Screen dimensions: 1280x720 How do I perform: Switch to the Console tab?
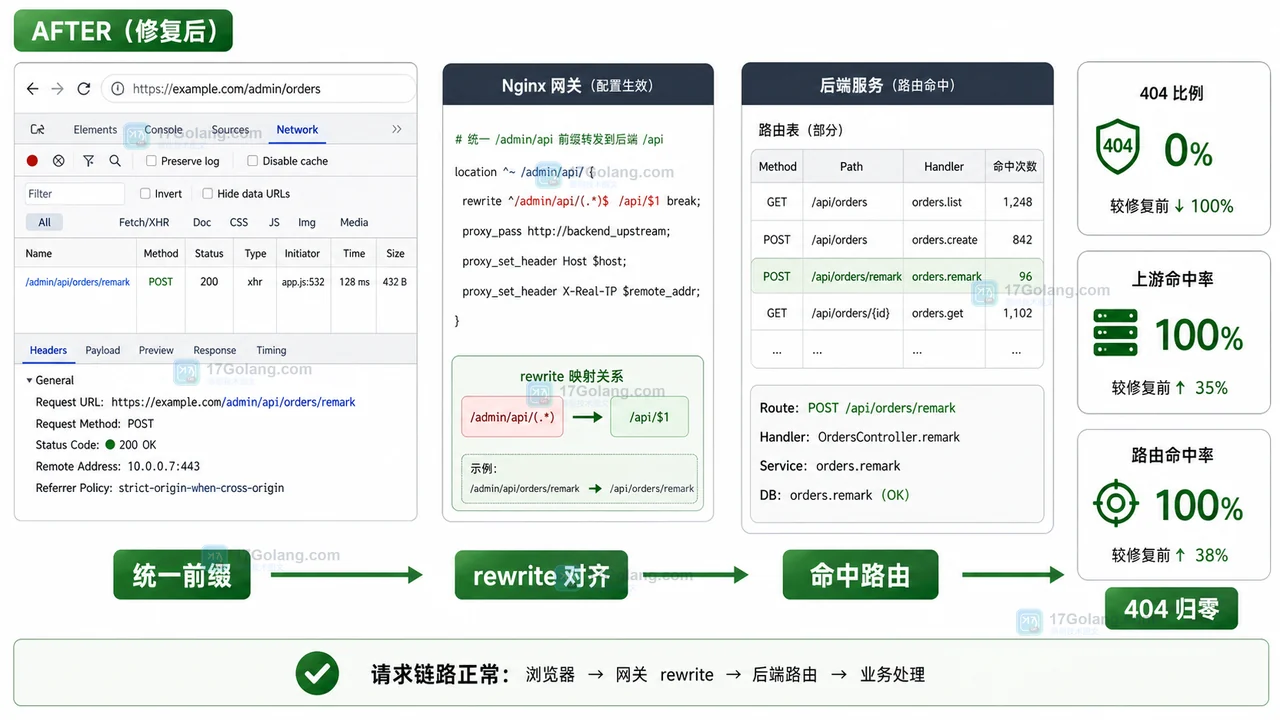point(163,130)
